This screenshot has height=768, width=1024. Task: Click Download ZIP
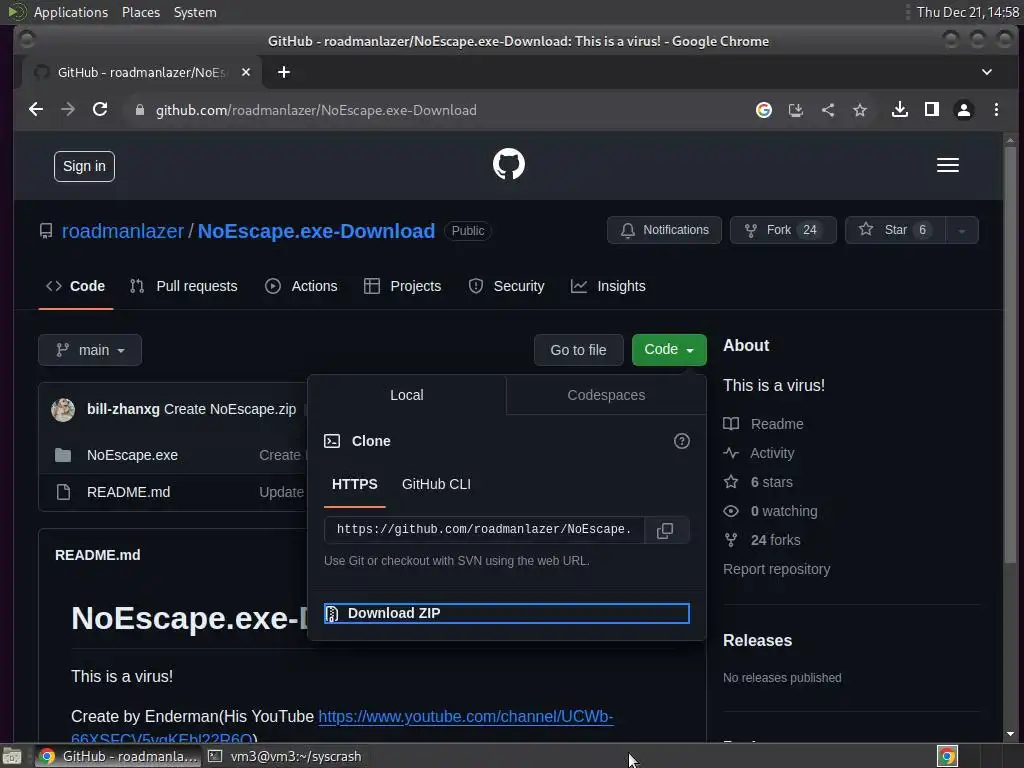click(507, 613)
